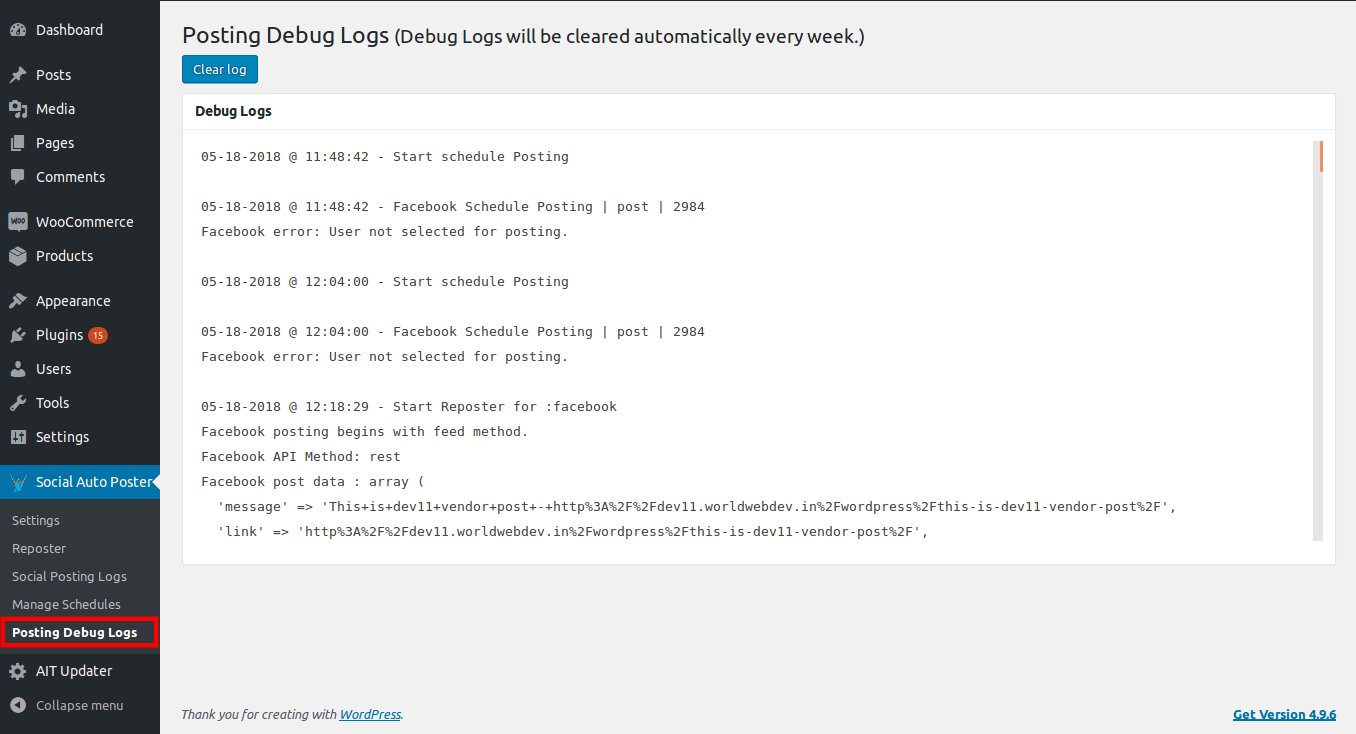Open the Social Auto Poster menu
The width and height of the screenshot is (1356, 734).
point(93,482)
